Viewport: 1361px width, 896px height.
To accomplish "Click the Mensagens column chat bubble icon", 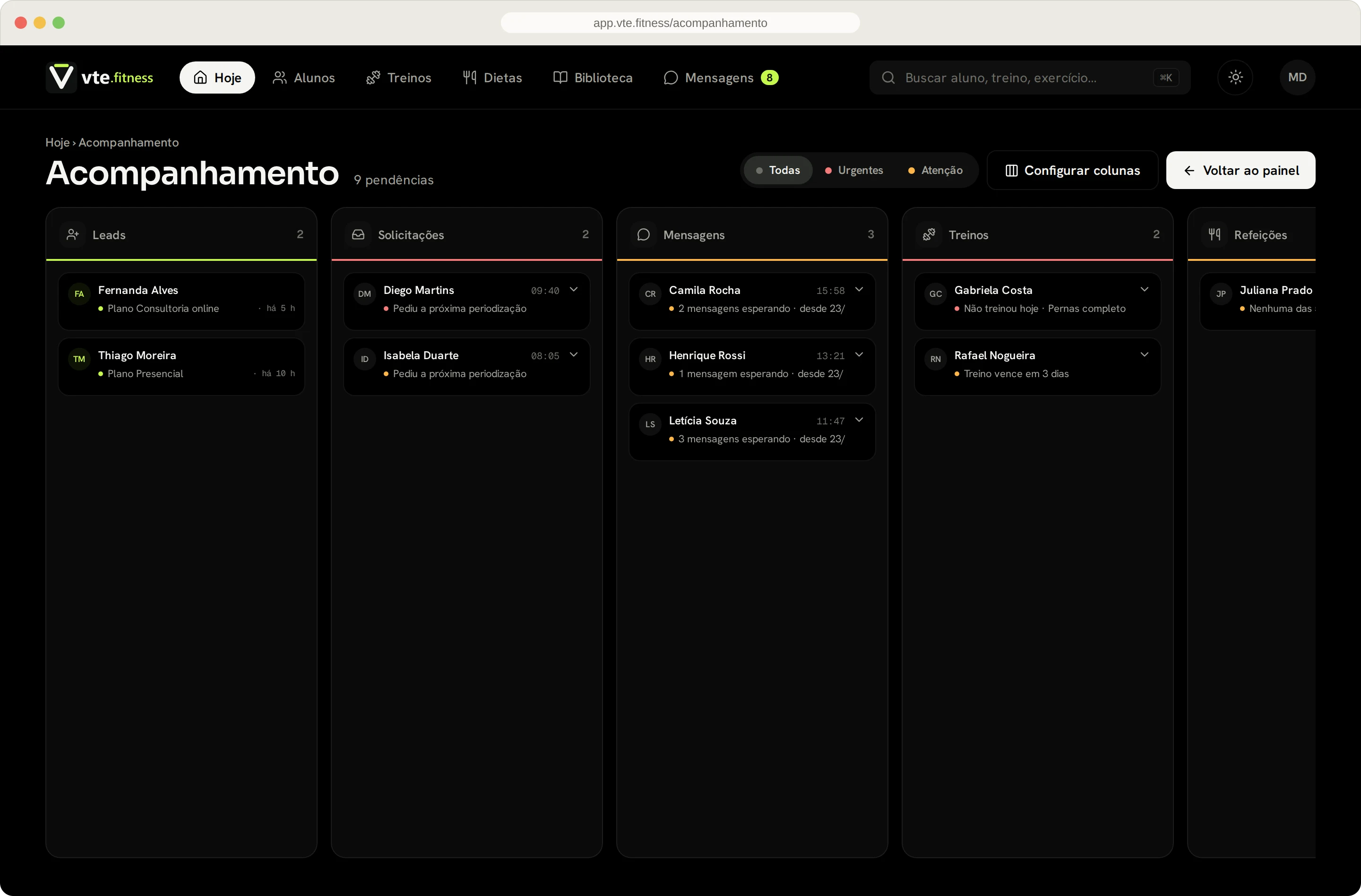I will pos(643,234).
